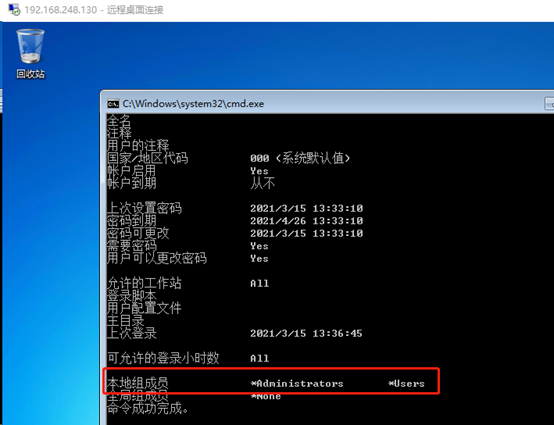Image resolution: width=554 pixels, height=425 pixels.
Task: Click the 可允许的登录小时数 label
Action: (x=163, y=358)
